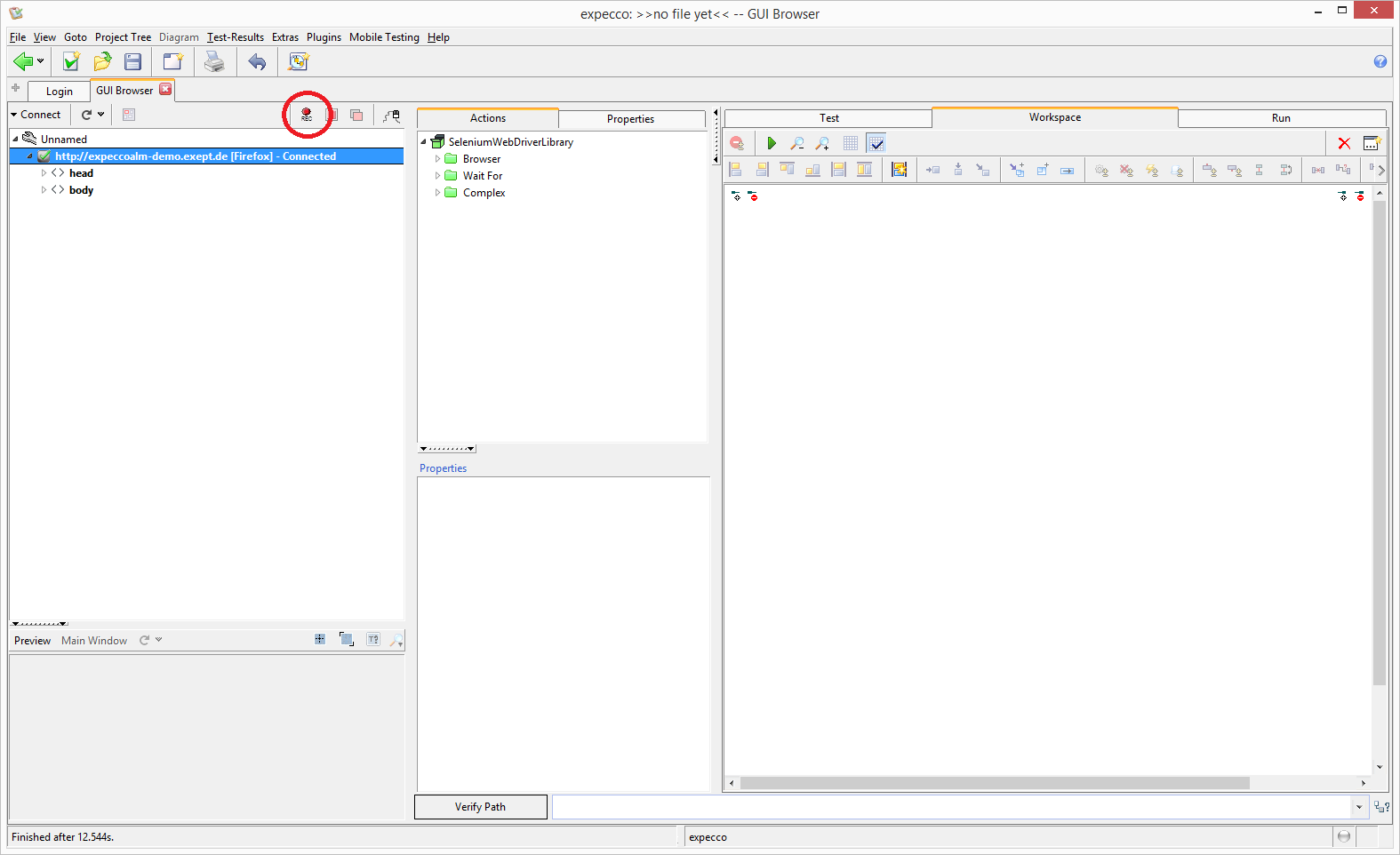Screen dimensions: 1400x855
Task: Click the workspace horizontal scrollbar
Action: pyautogui.click(x=994, y=783)
